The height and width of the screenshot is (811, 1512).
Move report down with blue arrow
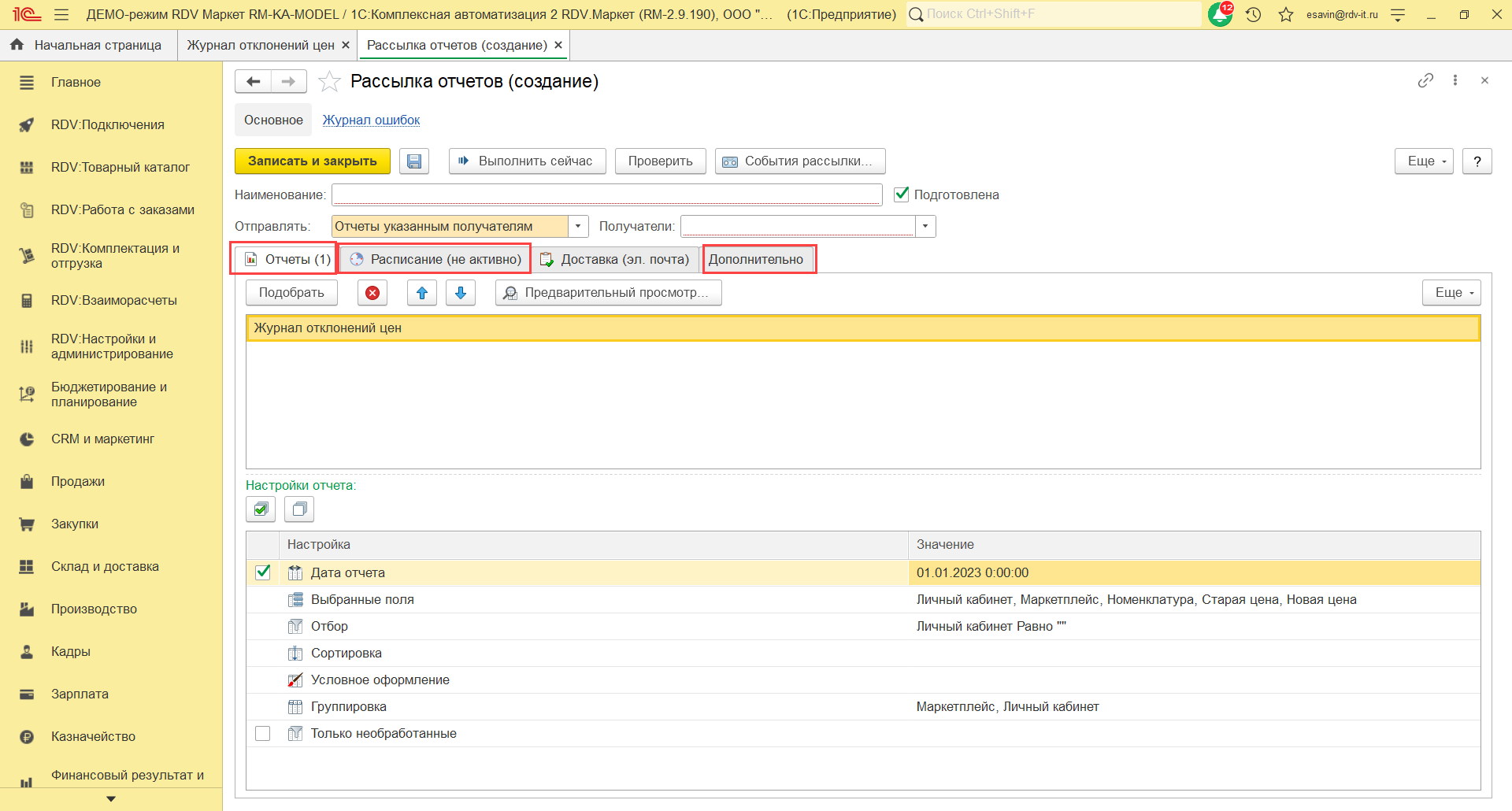tap(461, 293)
